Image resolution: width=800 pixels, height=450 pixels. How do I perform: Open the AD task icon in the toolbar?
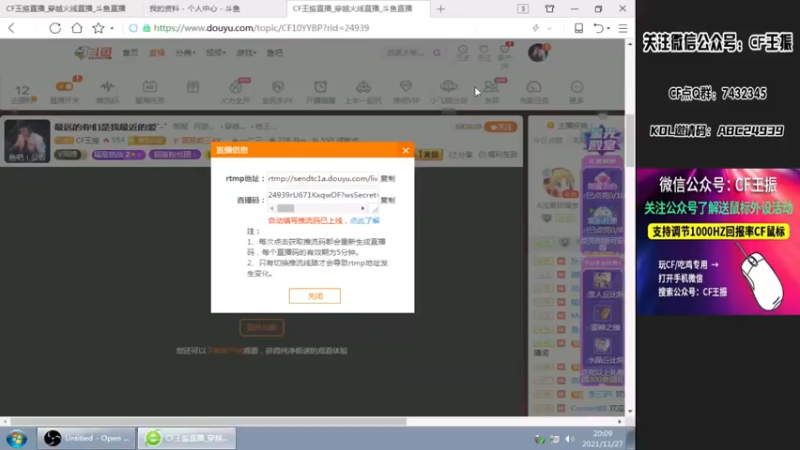point(149,87)
